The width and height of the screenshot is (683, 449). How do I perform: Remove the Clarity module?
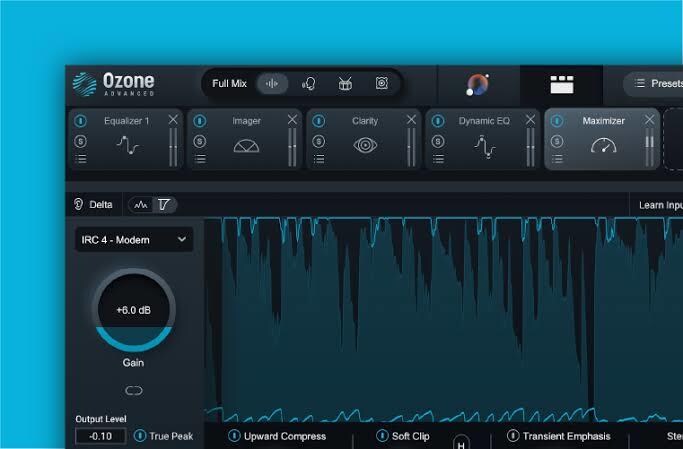(x=411, y=119)
